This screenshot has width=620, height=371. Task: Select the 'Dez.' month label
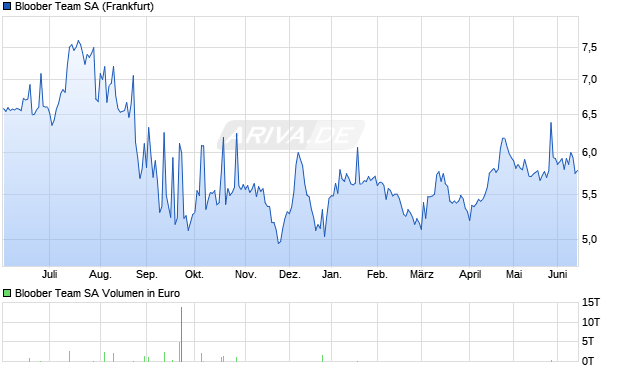(x=289, y=274)
